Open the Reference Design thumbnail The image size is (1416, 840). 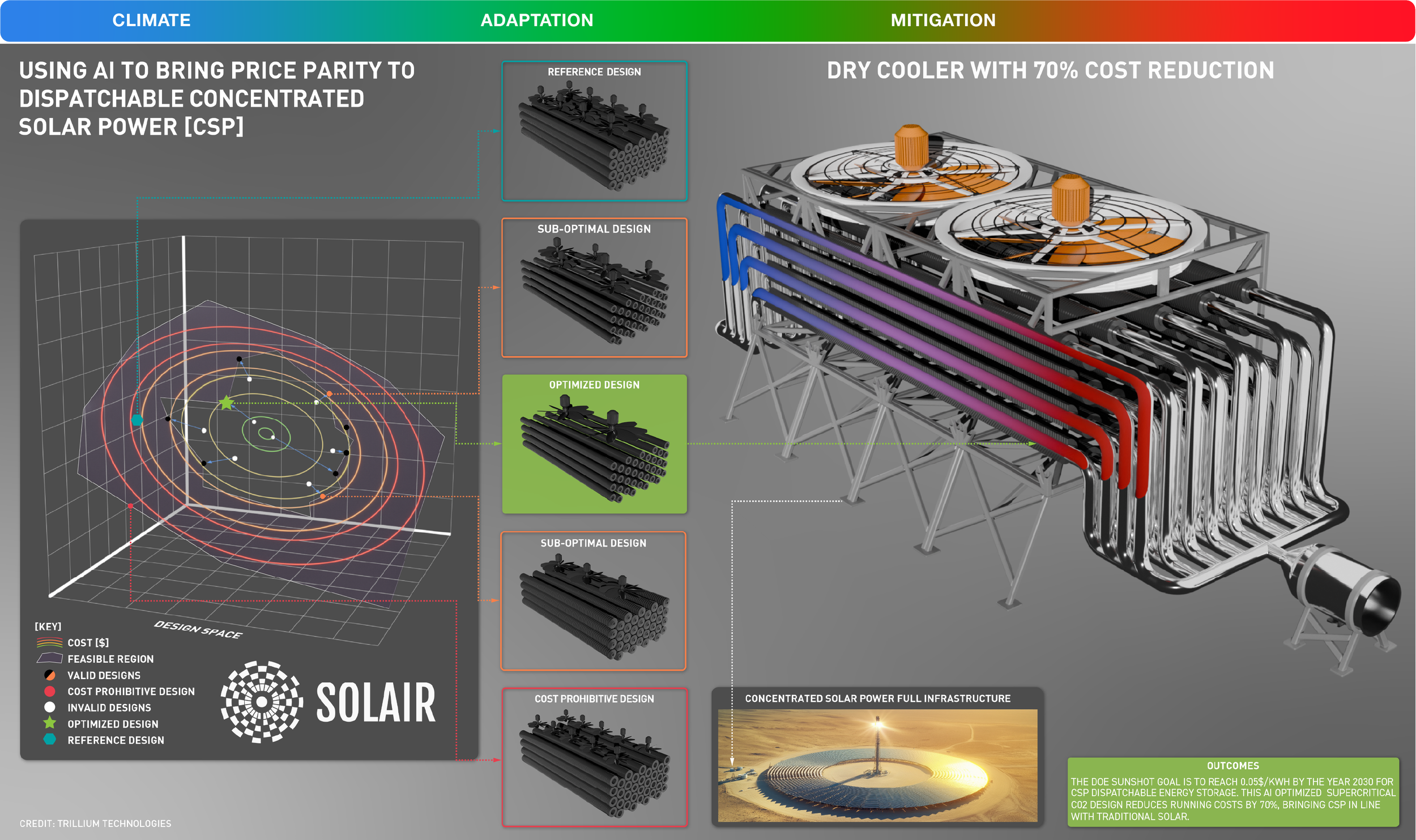(x=594, y=131)
